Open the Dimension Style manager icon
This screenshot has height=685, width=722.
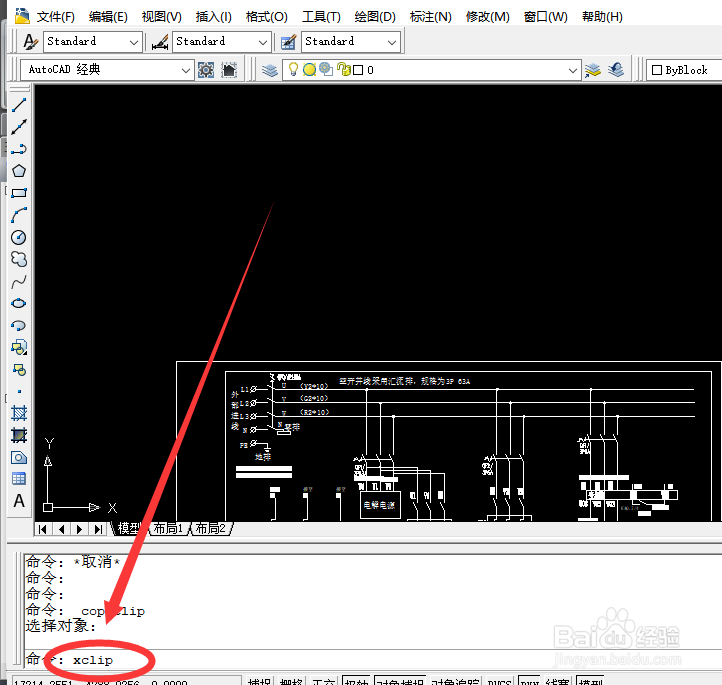160,42
